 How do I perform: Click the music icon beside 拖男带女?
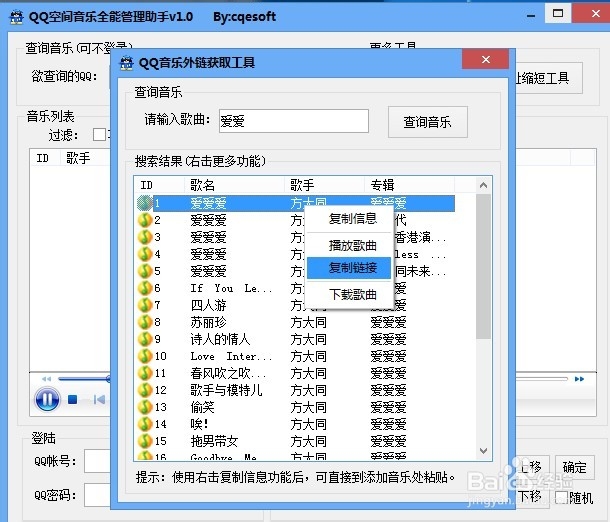click(x=145, y=441)
